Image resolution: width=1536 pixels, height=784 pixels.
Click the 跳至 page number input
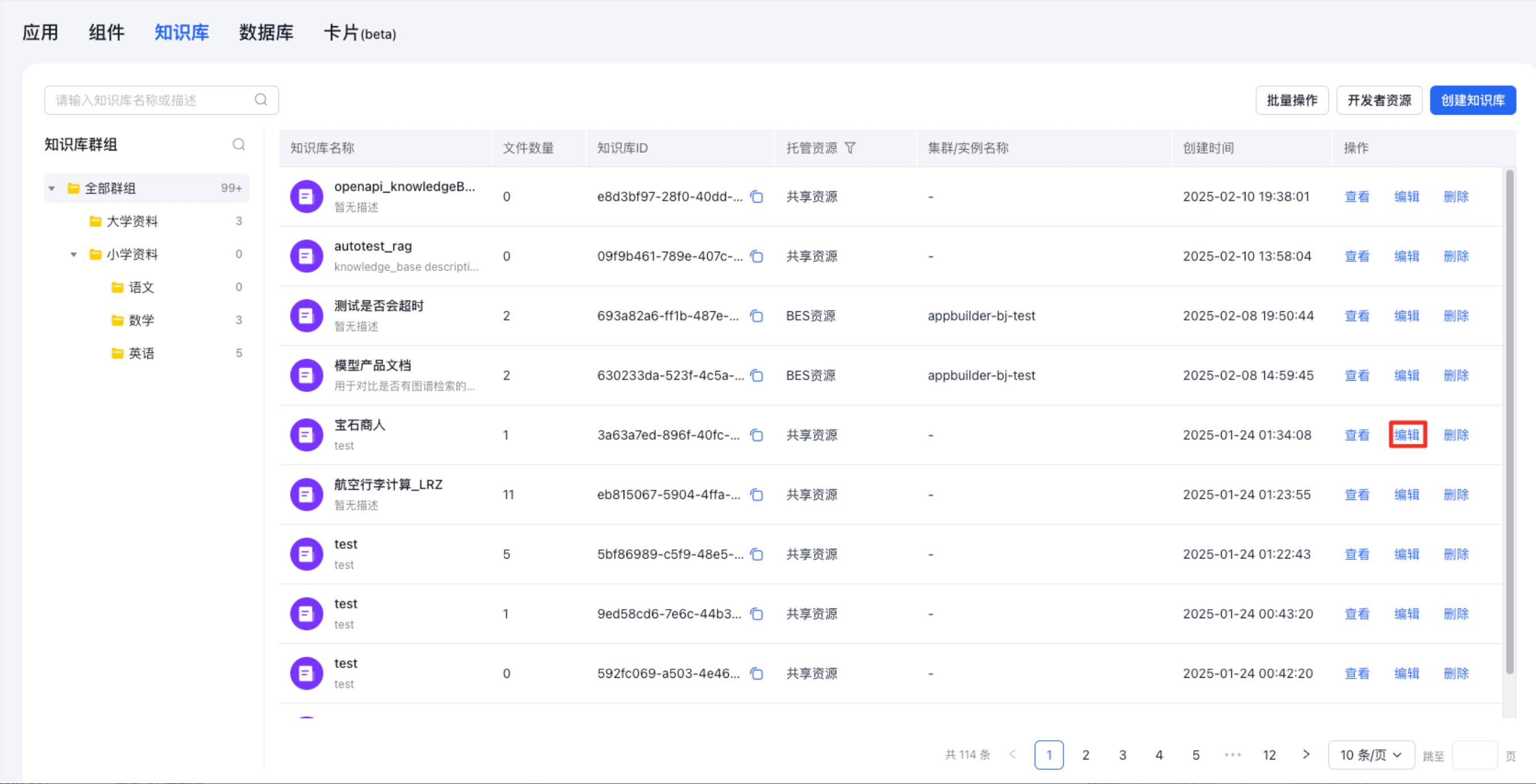pyautogui.click(x=1474, y=755)
